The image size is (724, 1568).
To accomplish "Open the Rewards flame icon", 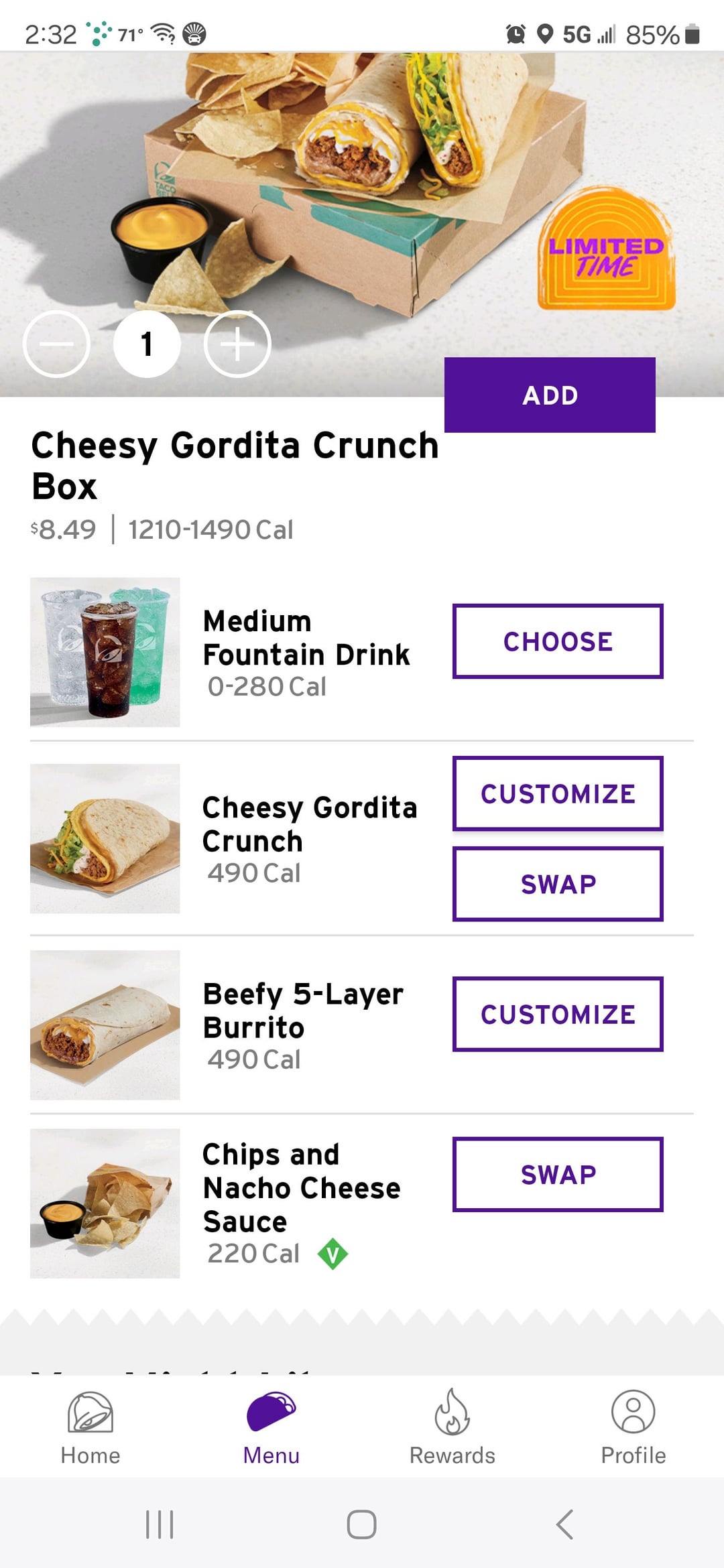I will [x=452, y=1412].
